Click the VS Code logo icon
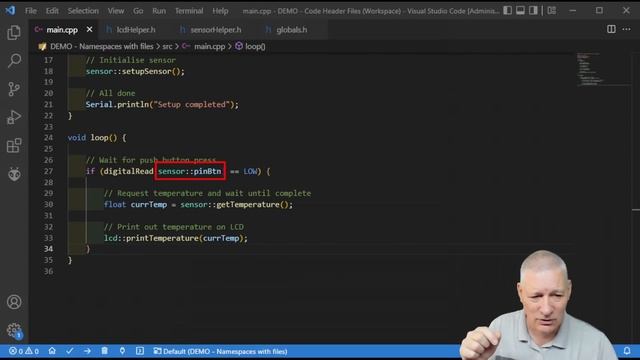 tap(10, 10)
